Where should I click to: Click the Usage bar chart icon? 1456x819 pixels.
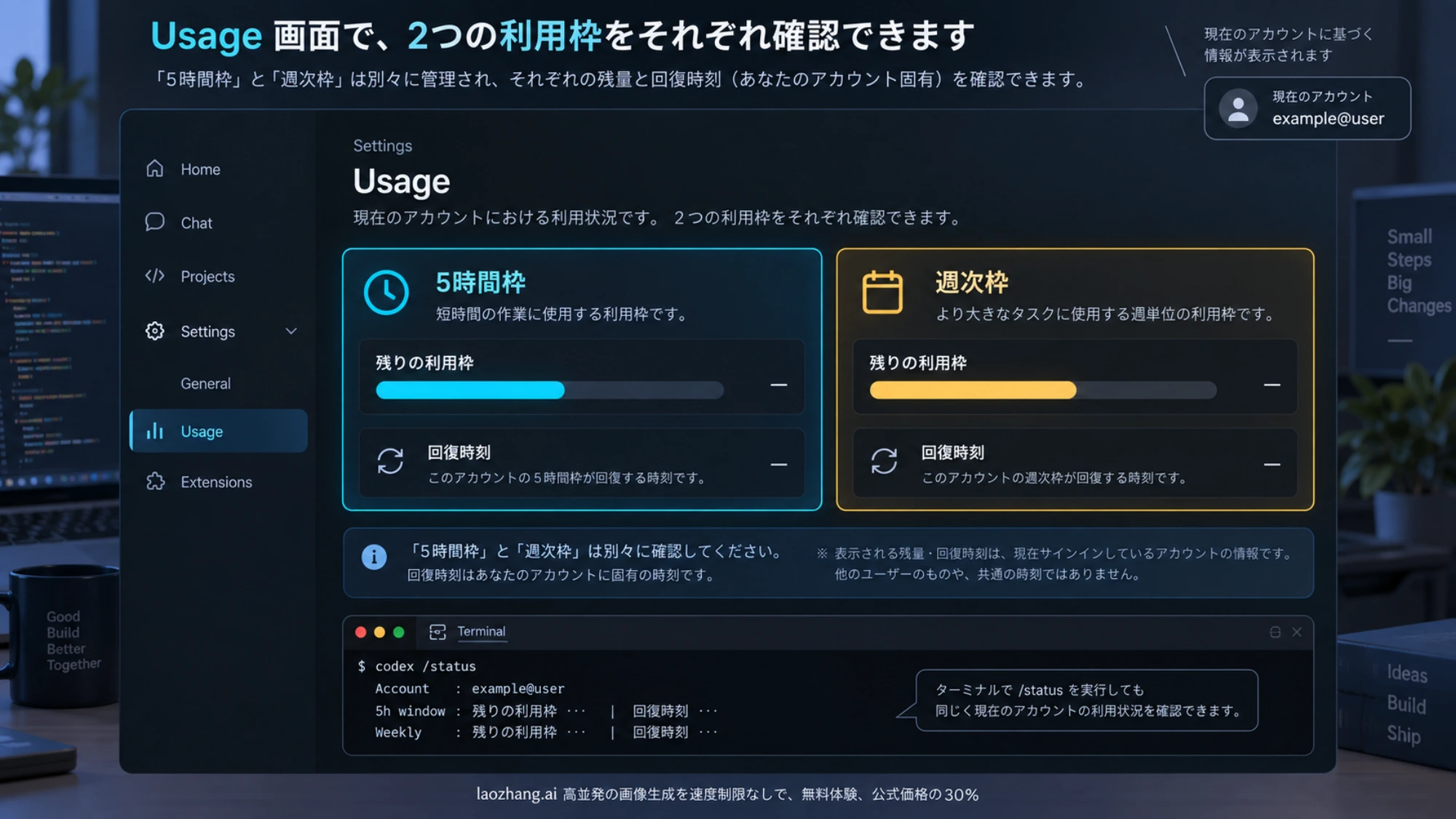[x=154, y=431]
